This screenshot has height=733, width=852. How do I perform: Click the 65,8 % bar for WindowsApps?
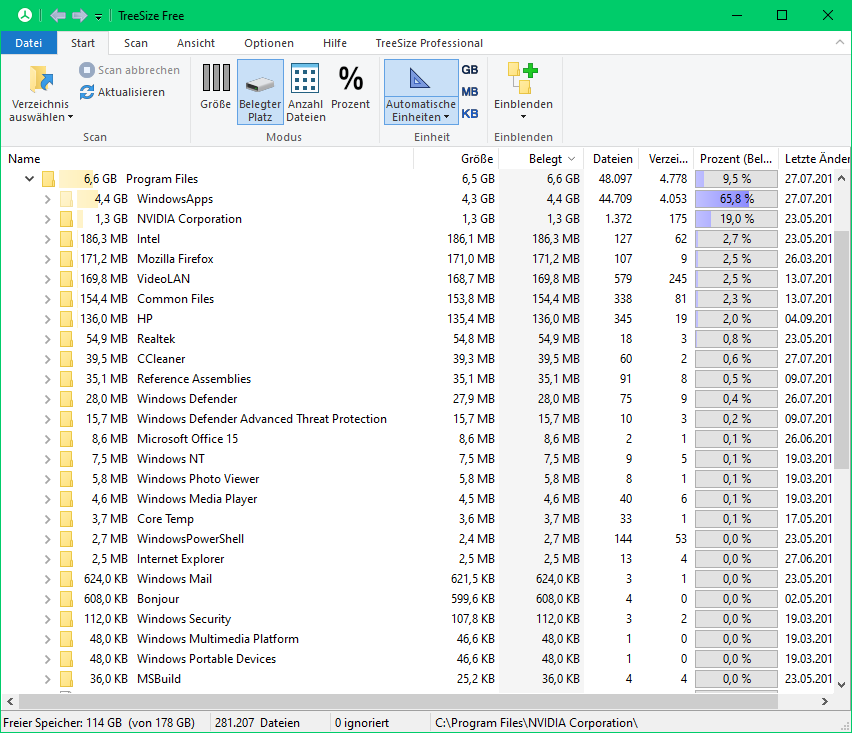(736, 199)
